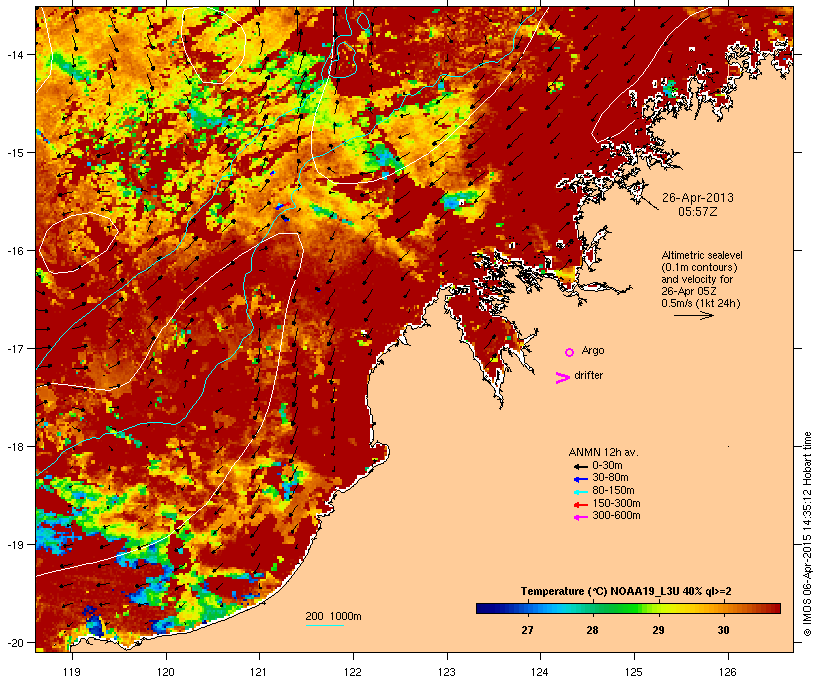Click longitude axis label 126
Image resolution: width=820 pixels, height=680 pixels.
(727, 672)
